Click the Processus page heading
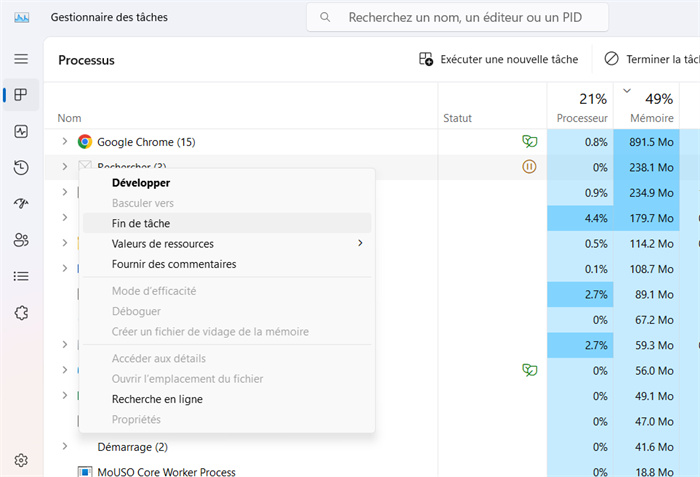The height and width of the screenshot is (477, 700). coord(86,60)
